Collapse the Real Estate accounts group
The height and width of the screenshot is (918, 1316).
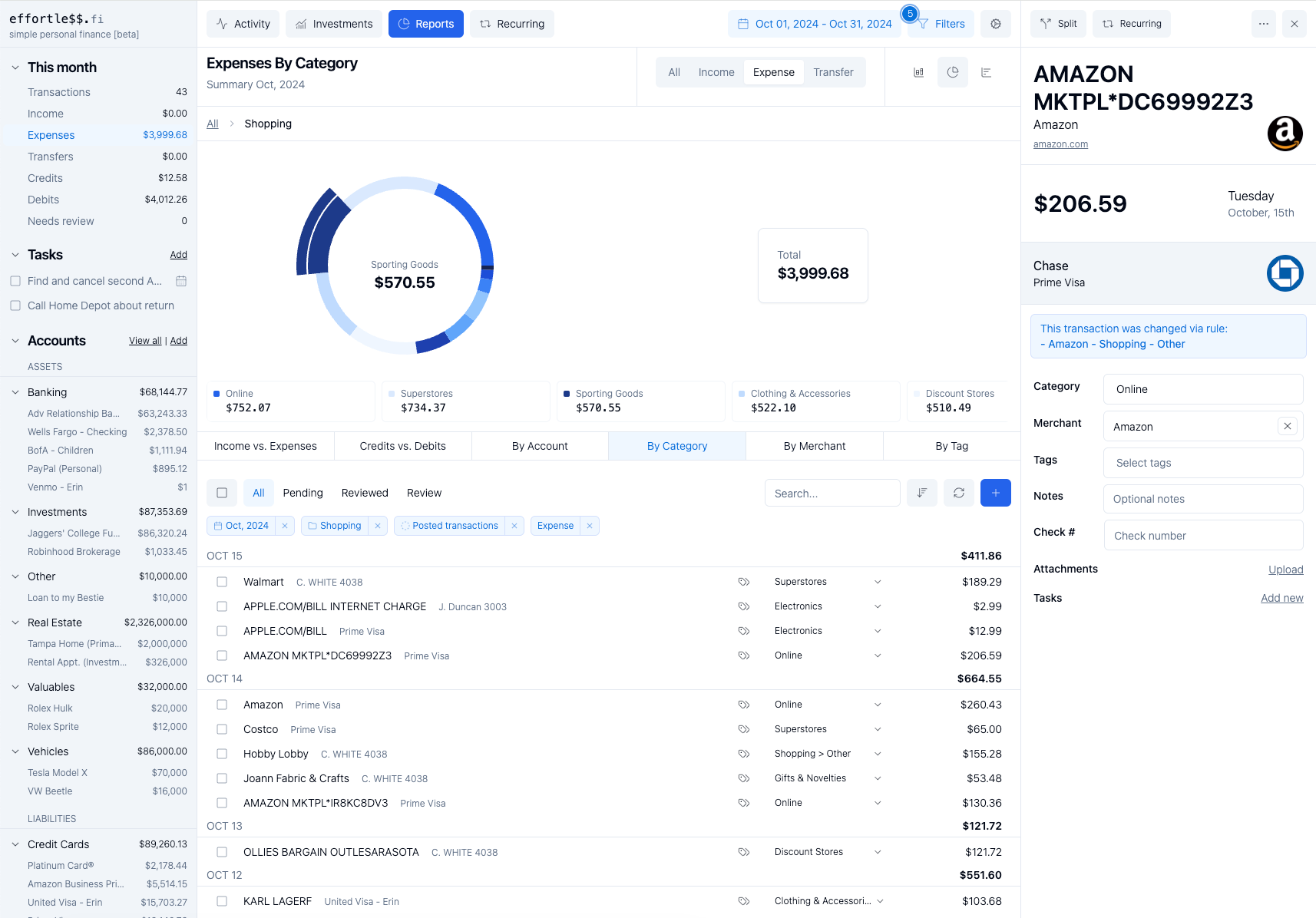click(x=15, y=622)
